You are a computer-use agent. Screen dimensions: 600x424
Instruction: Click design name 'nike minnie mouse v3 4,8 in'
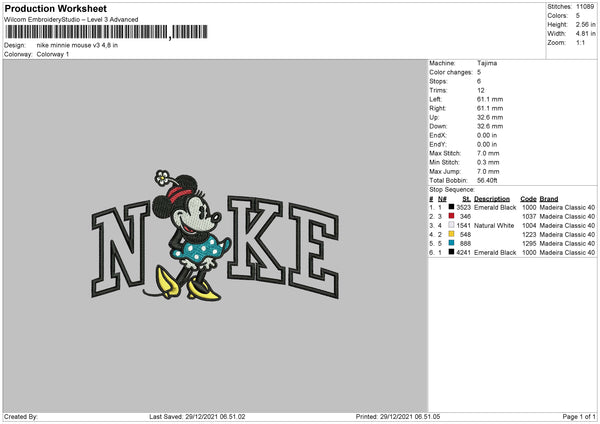point(77,45)
